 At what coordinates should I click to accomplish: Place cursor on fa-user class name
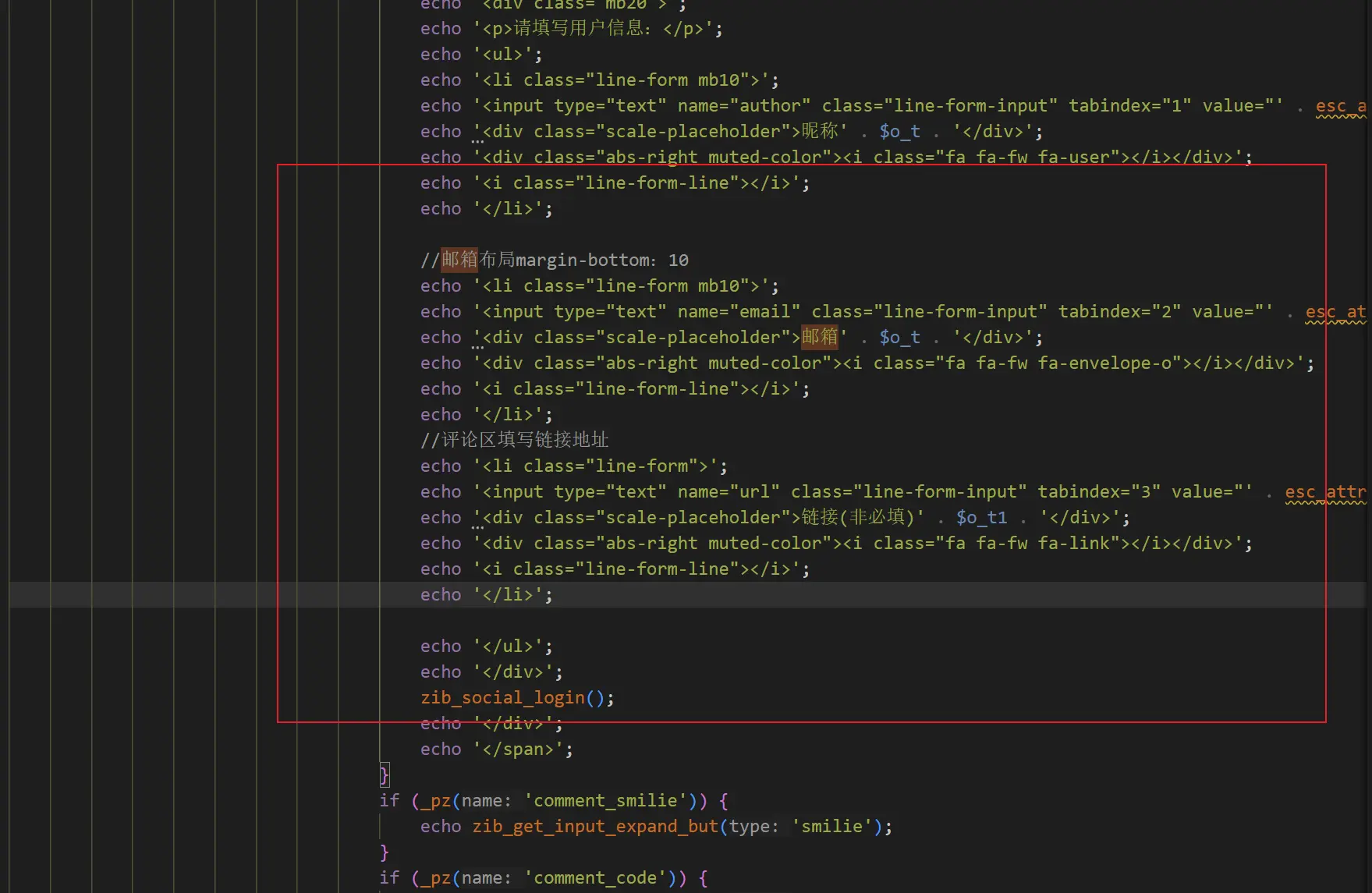pyautogui.click(x=1078, y=157)
